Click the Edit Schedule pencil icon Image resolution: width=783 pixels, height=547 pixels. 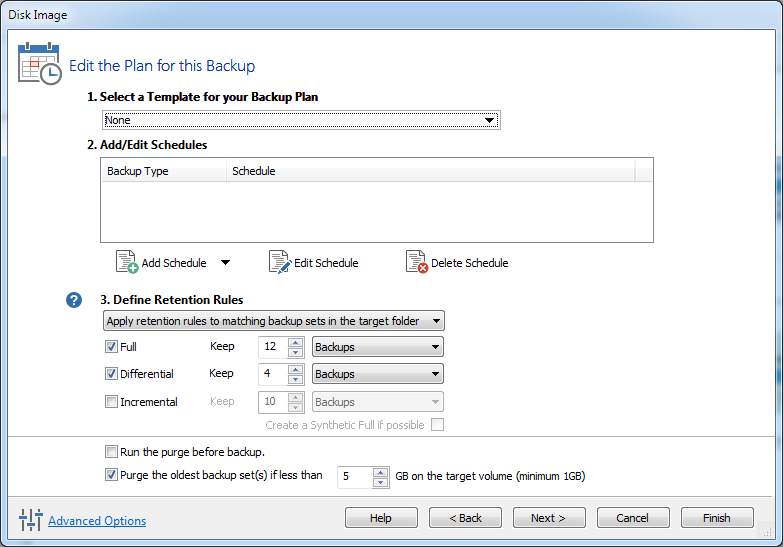pyautogui.click(x=279, y=263)
